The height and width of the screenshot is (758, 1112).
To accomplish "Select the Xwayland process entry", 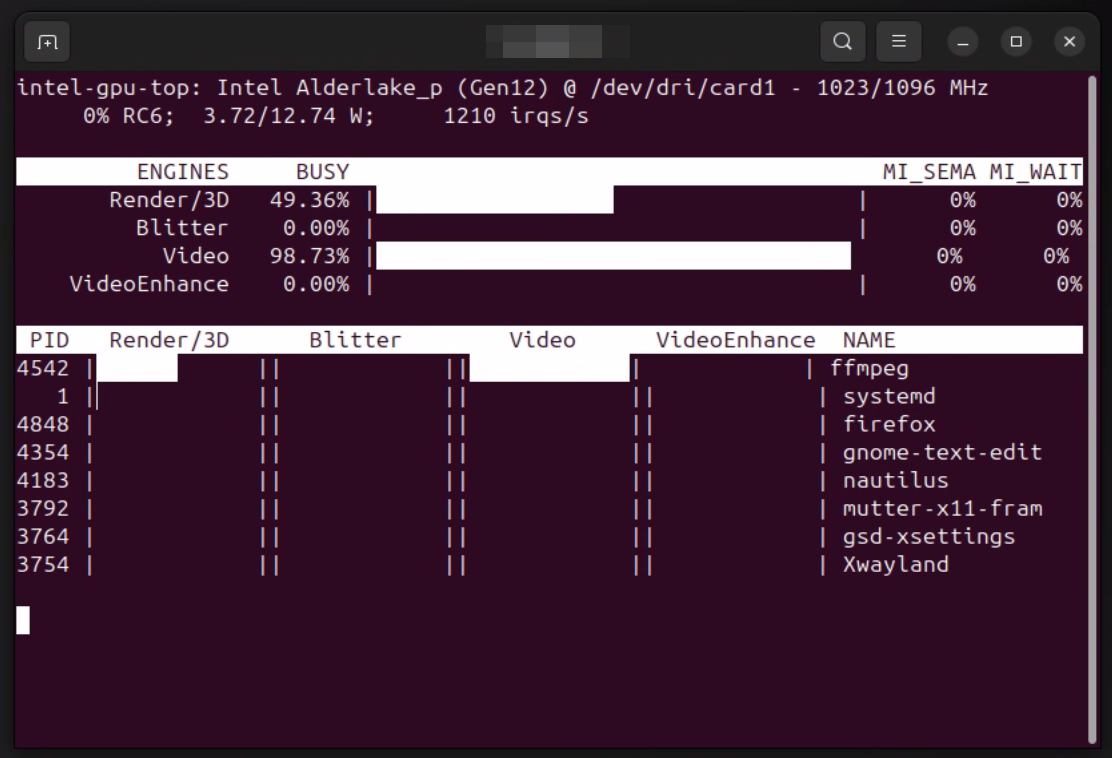I will click(x=895, y=564).
